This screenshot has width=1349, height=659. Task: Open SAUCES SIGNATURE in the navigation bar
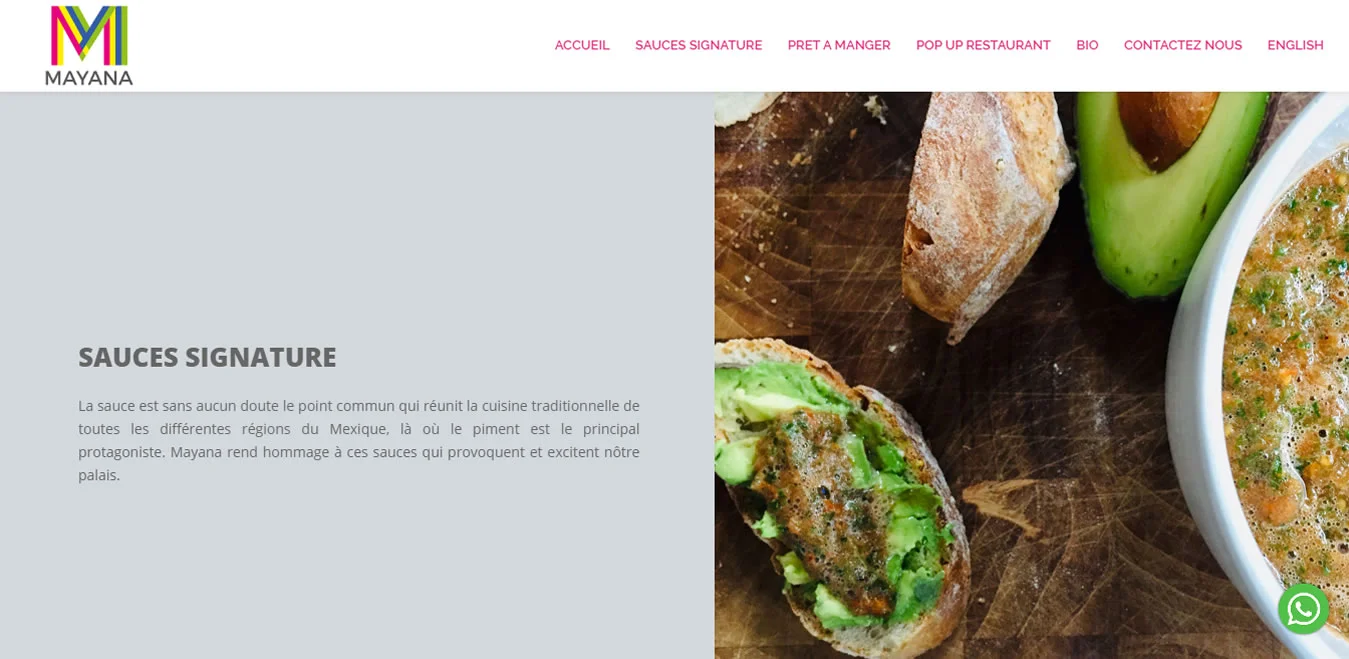698,45
